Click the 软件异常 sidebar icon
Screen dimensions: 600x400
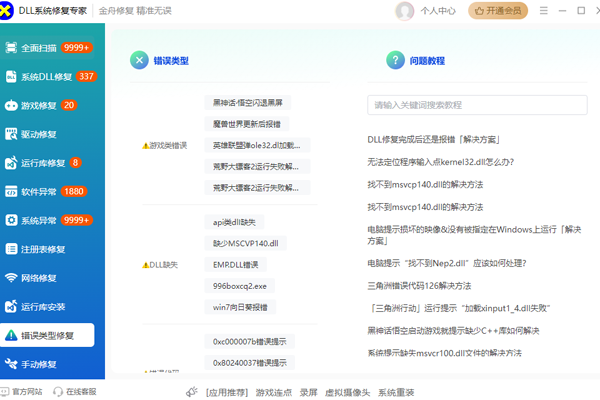12,191
